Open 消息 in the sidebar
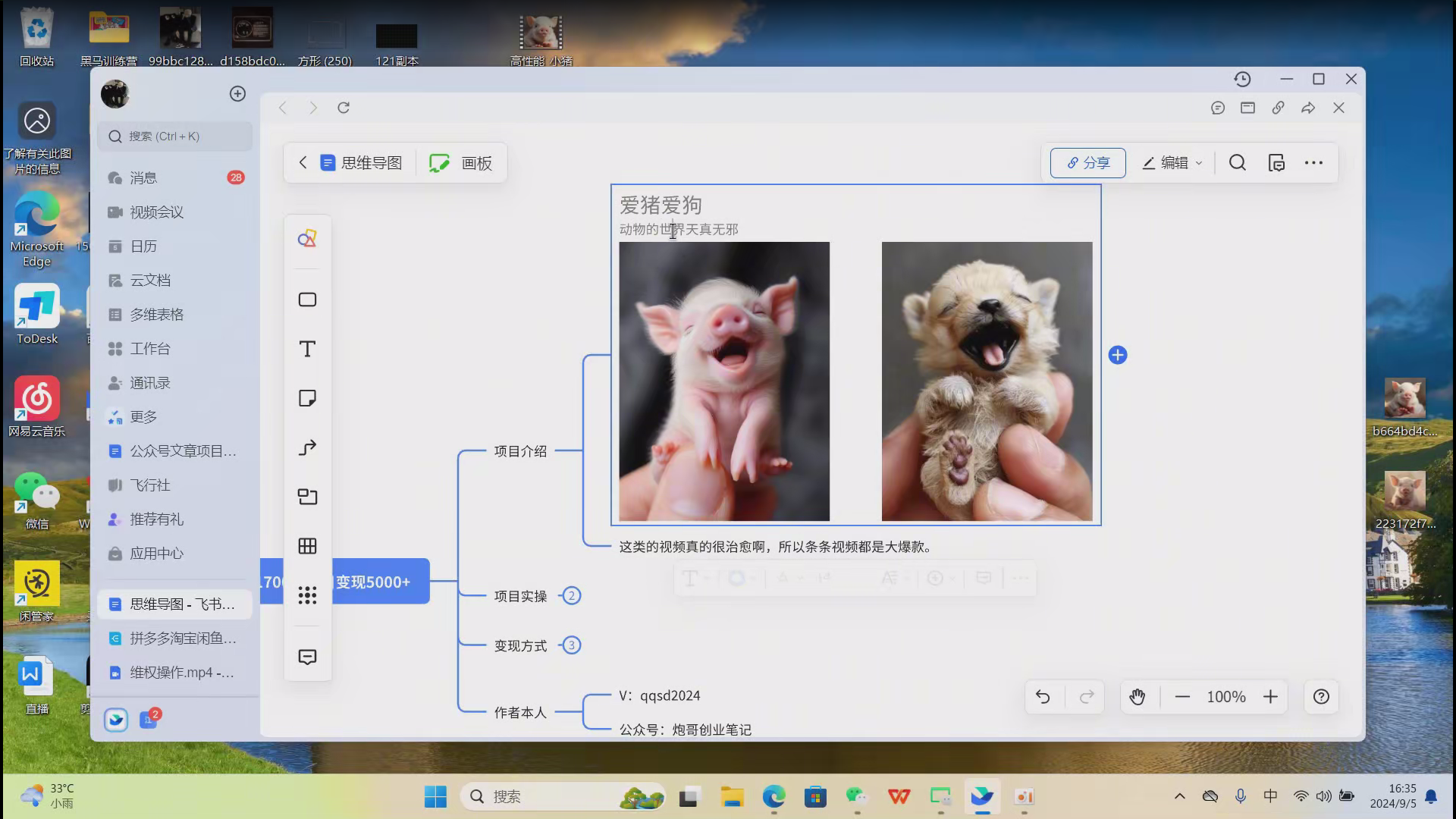The width and height of the screenshot is (1456, 819). 175,177
